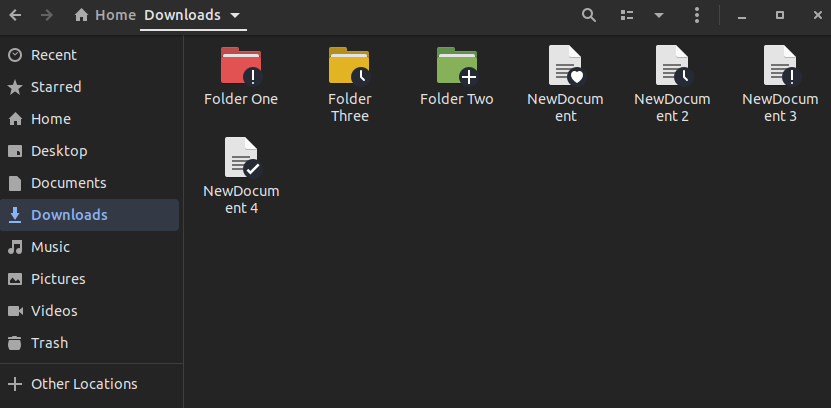831x408 pixels.
Task: Click the back navigation arrow
Action: [x=16, y=15]
